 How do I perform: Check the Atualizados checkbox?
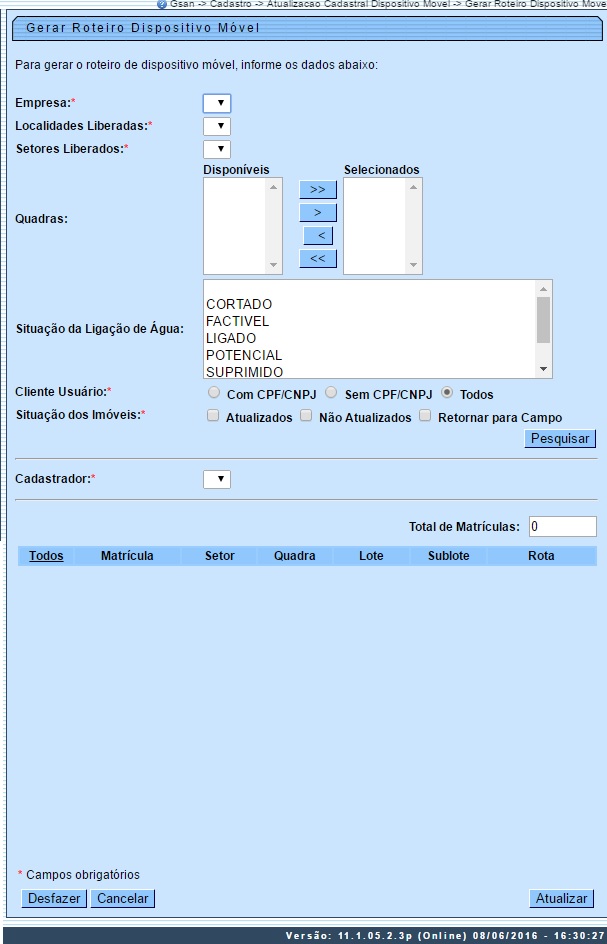(213, 415)
